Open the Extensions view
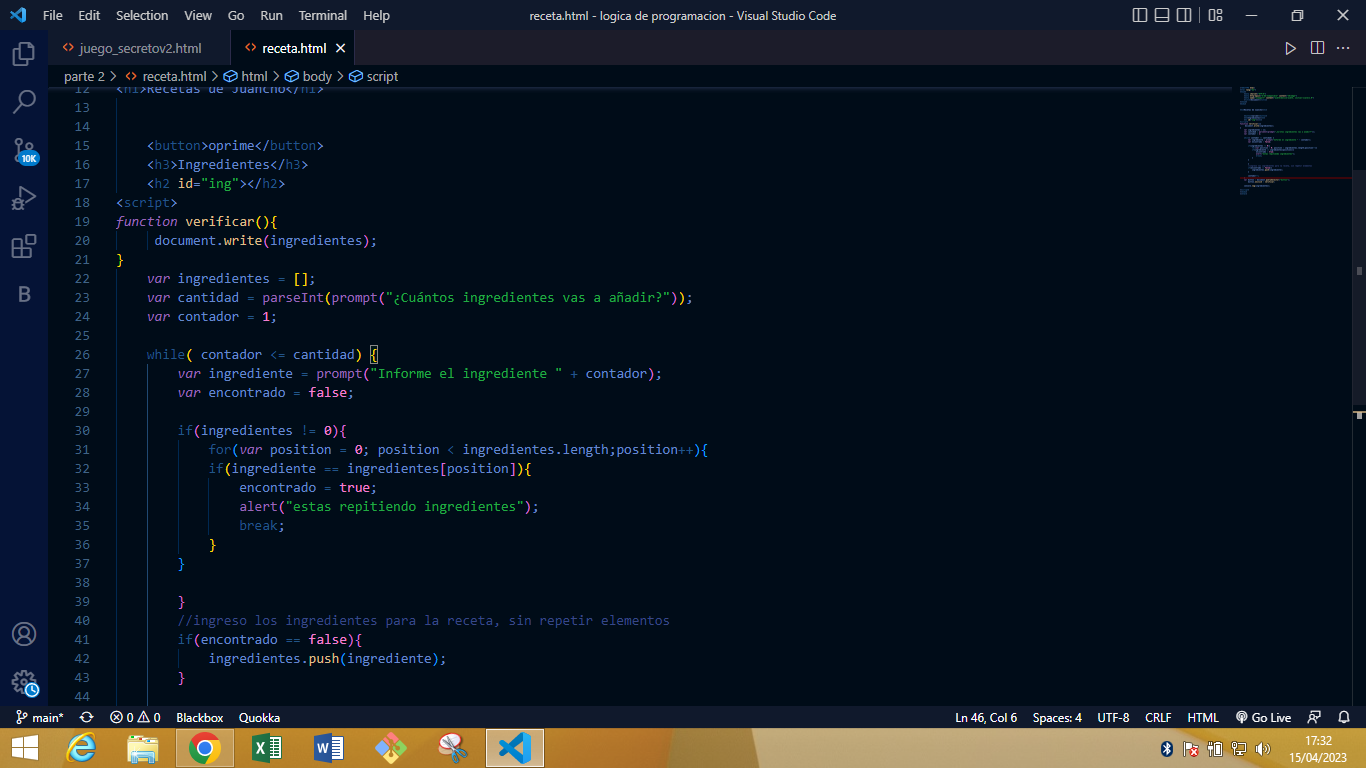The image size is (1366, 768). (x=24, y=246)
